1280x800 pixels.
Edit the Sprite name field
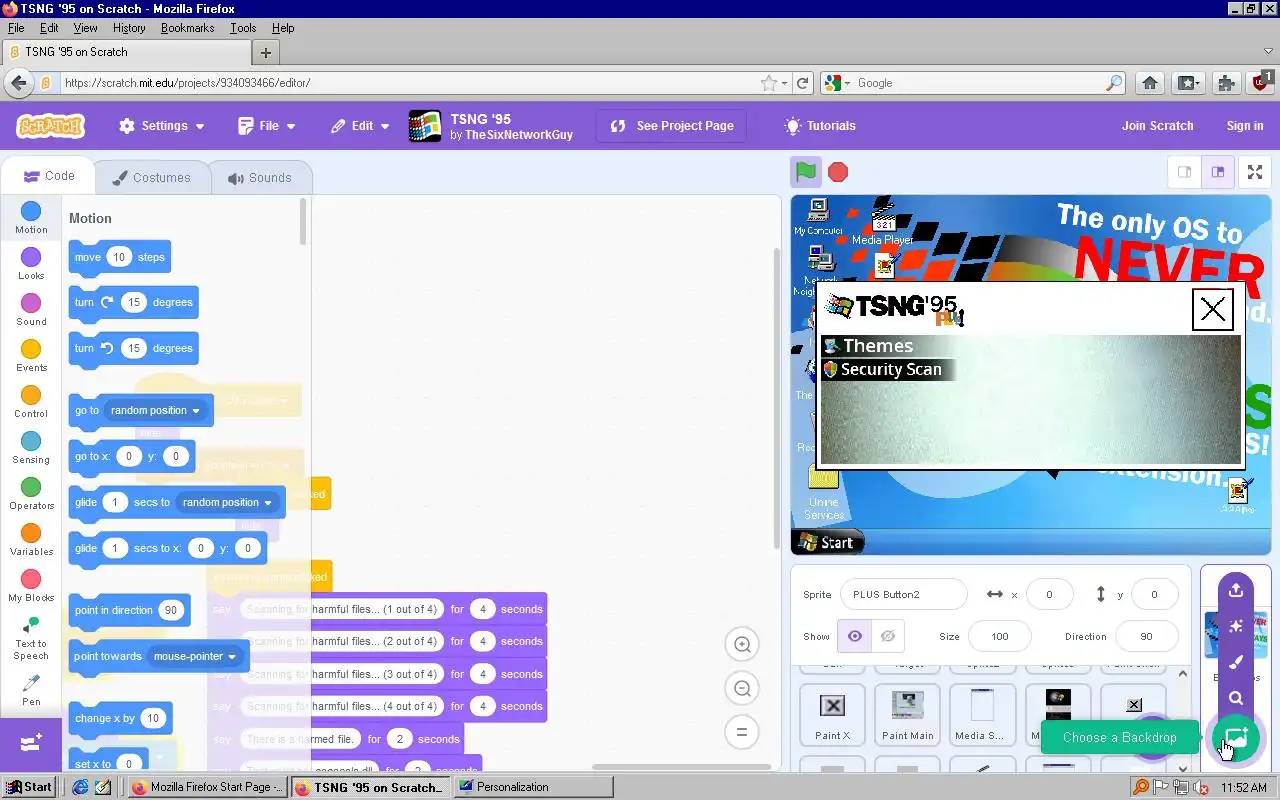(x=904, y=594)
